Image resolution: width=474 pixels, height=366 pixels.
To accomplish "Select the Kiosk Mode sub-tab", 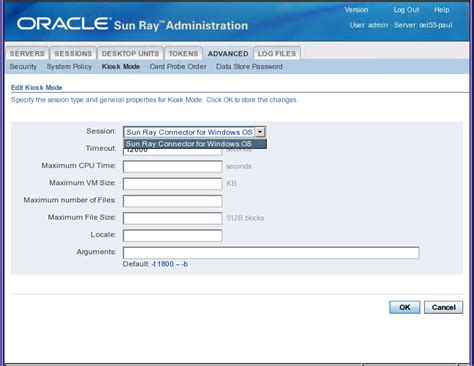I will point(121,67).
